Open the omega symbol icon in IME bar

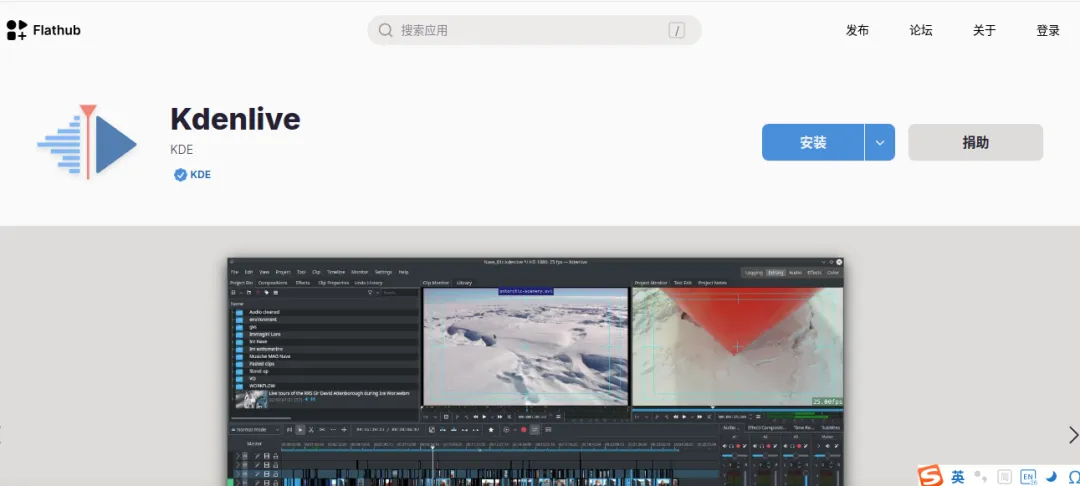[1074, 476]
